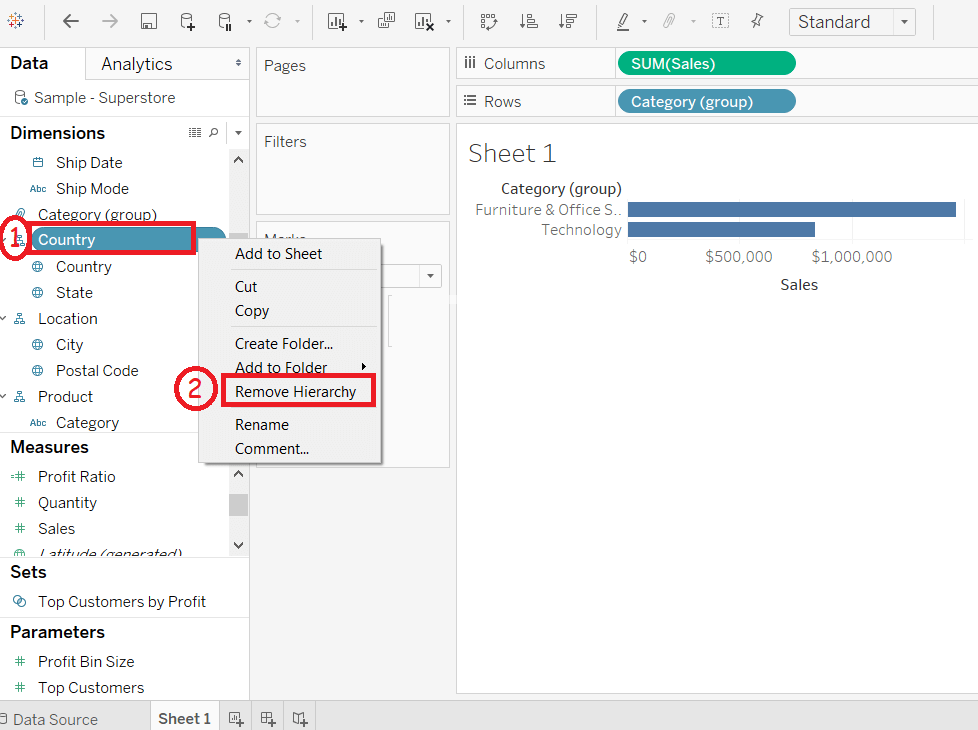The height and width of the screenshot is (730, 978).
Task: Switch to the Analytics tab
Action: point(137,64)
